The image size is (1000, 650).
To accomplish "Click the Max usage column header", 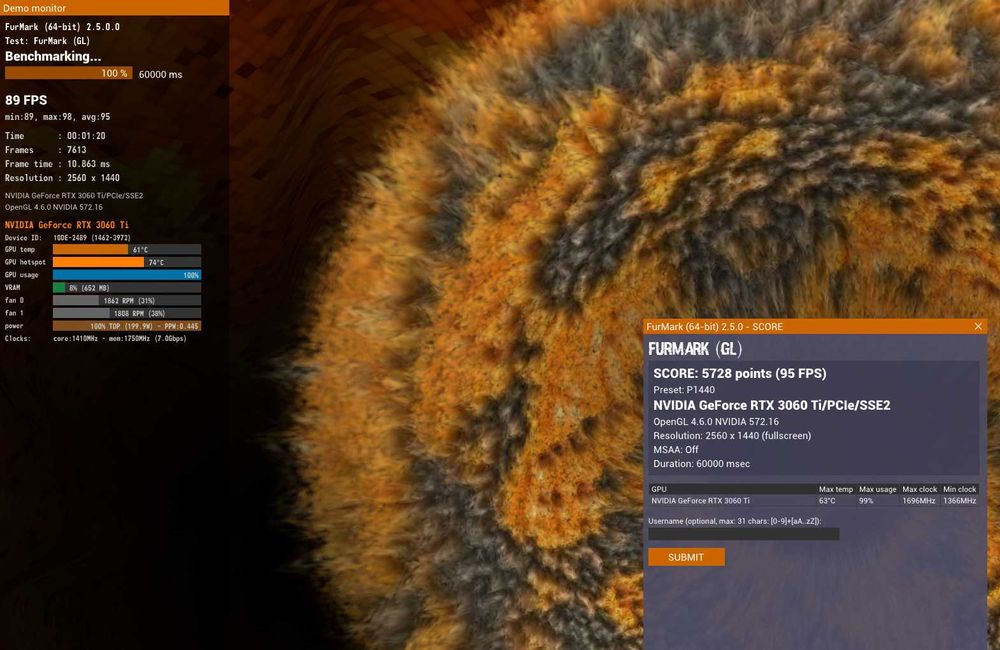I will [x=878, y=489].
